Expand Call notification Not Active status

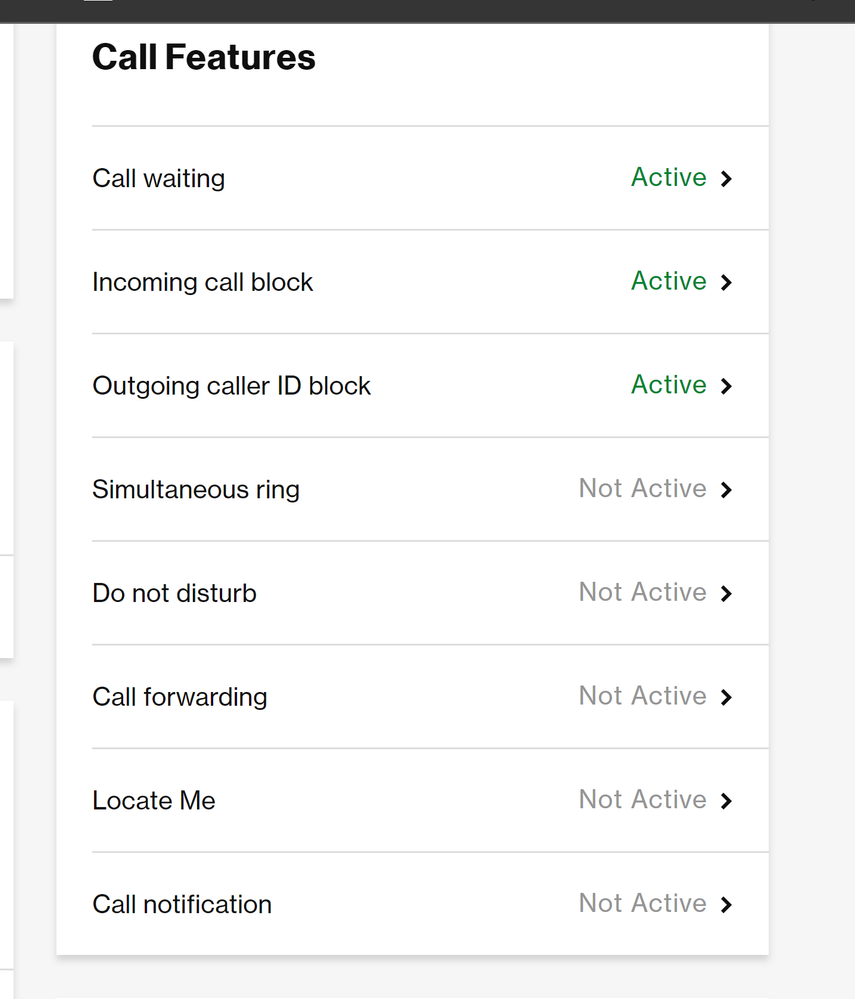(642, 903)
